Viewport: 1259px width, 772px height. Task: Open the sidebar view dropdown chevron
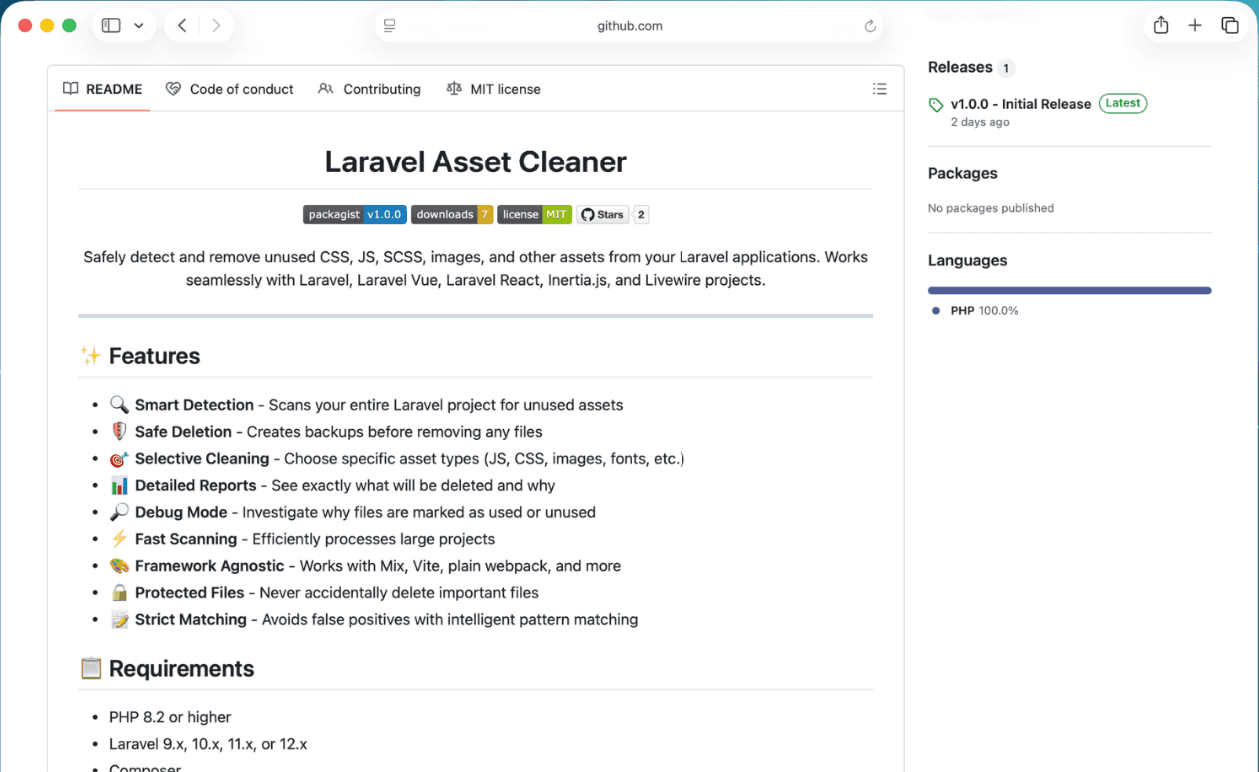[139, 25]
